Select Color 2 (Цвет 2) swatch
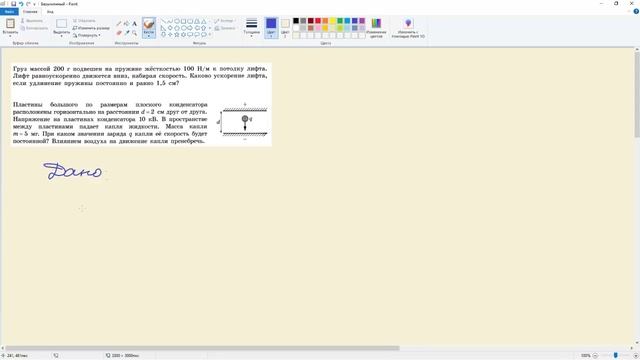 pos(285,28)
